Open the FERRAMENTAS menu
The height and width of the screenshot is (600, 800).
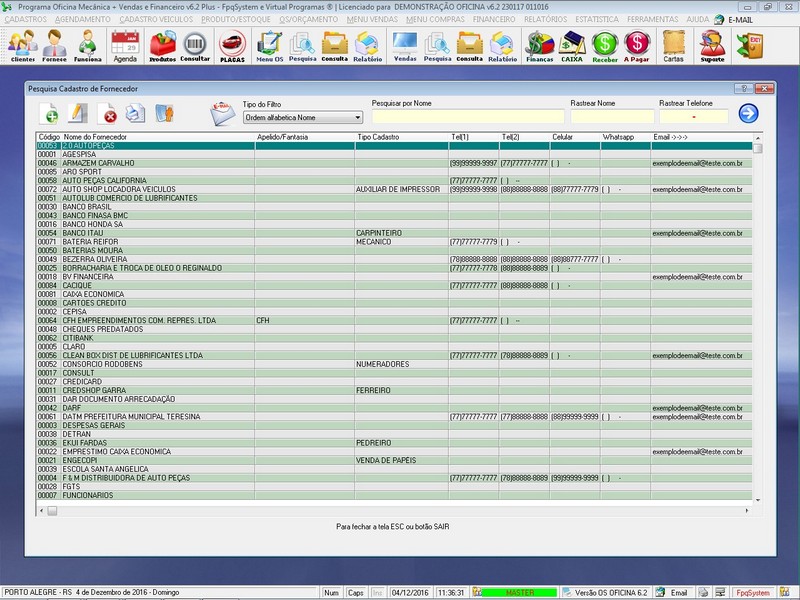click(653, 19)
